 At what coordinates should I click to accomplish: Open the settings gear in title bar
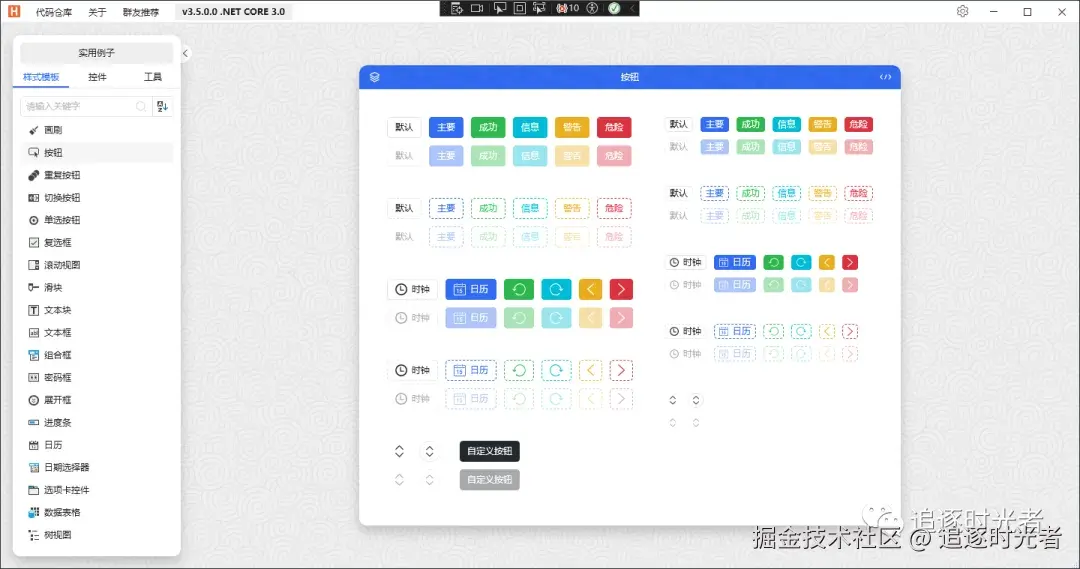coord(962,11)
